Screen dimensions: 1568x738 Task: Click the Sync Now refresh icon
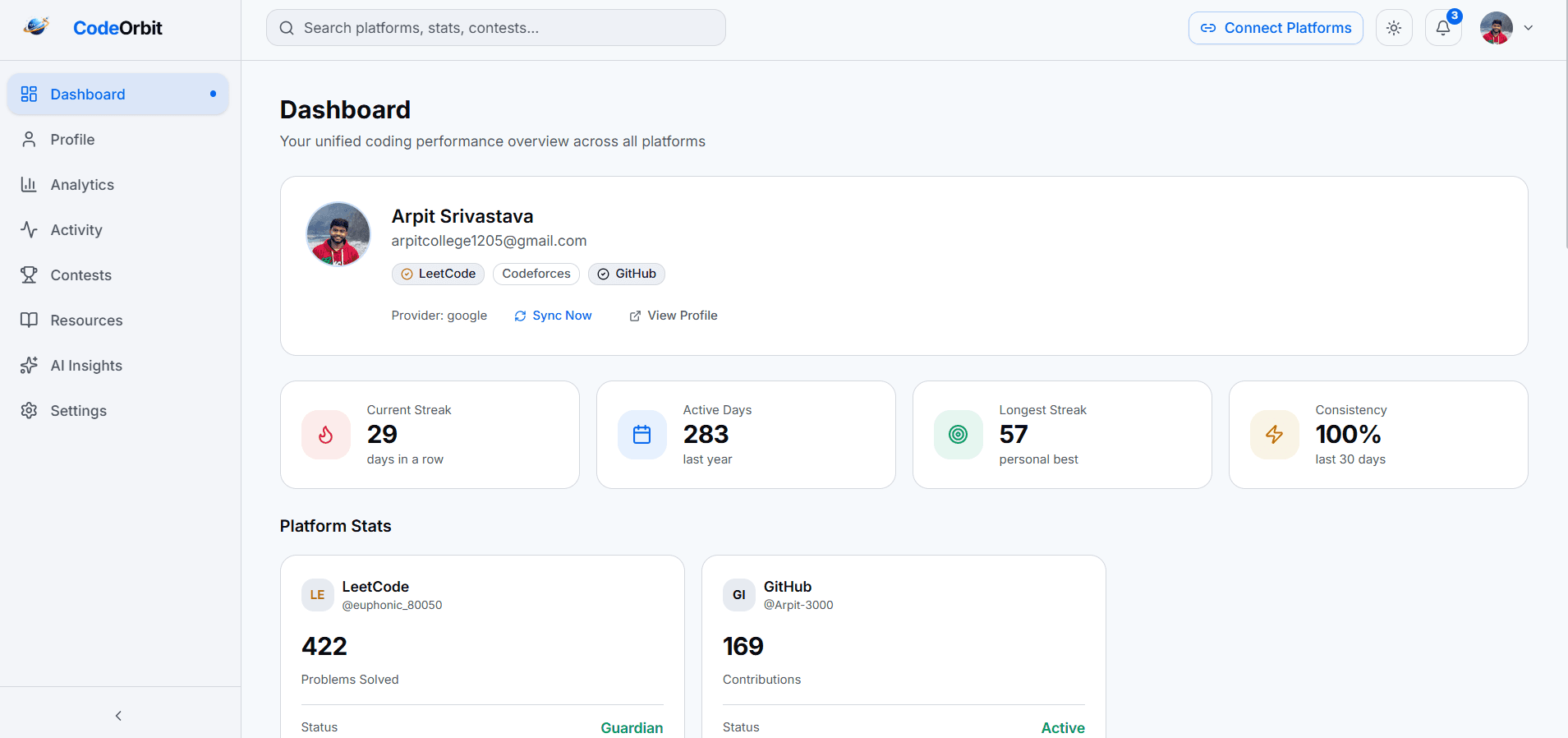coord(520,316)
